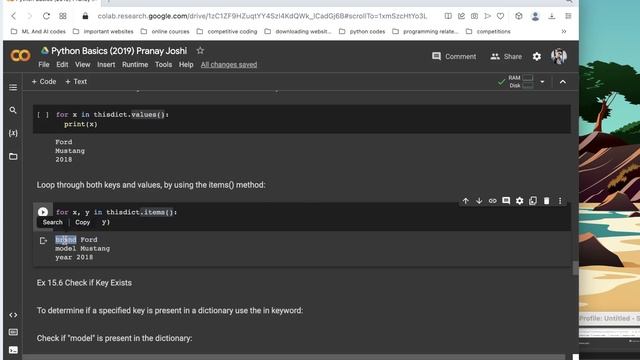Move the selected cell up
The width and height of the screenshot is (640, 360).
(466, 201)
